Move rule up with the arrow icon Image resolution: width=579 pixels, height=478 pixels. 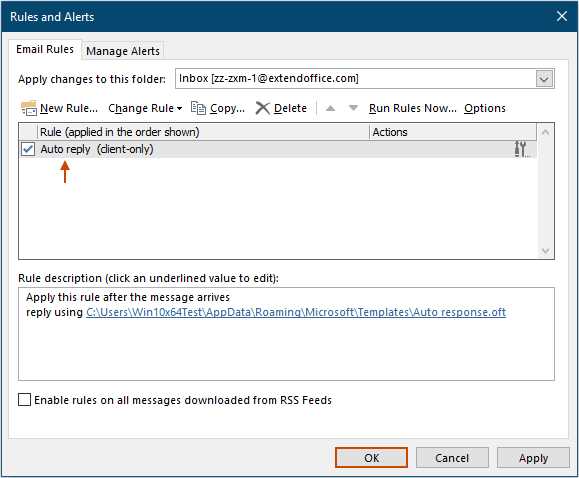click(x=330, y=108)
